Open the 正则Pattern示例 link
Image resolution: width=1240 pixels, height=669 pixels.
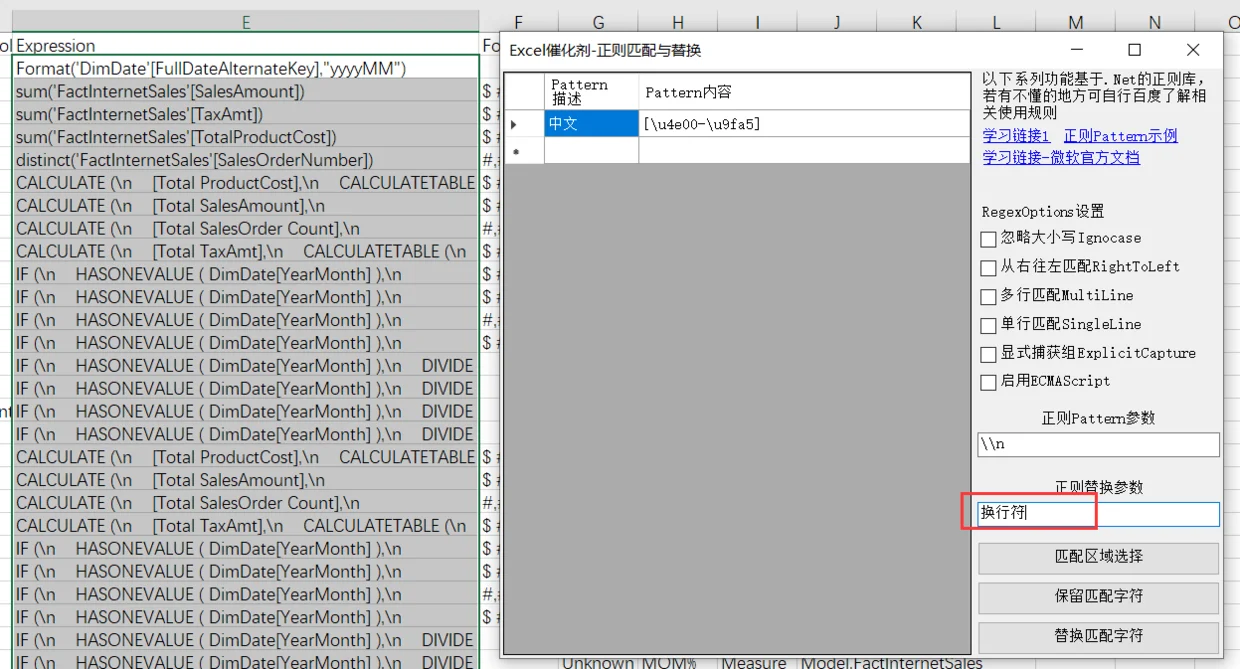pyautogui.click(x=1120, y=136)
